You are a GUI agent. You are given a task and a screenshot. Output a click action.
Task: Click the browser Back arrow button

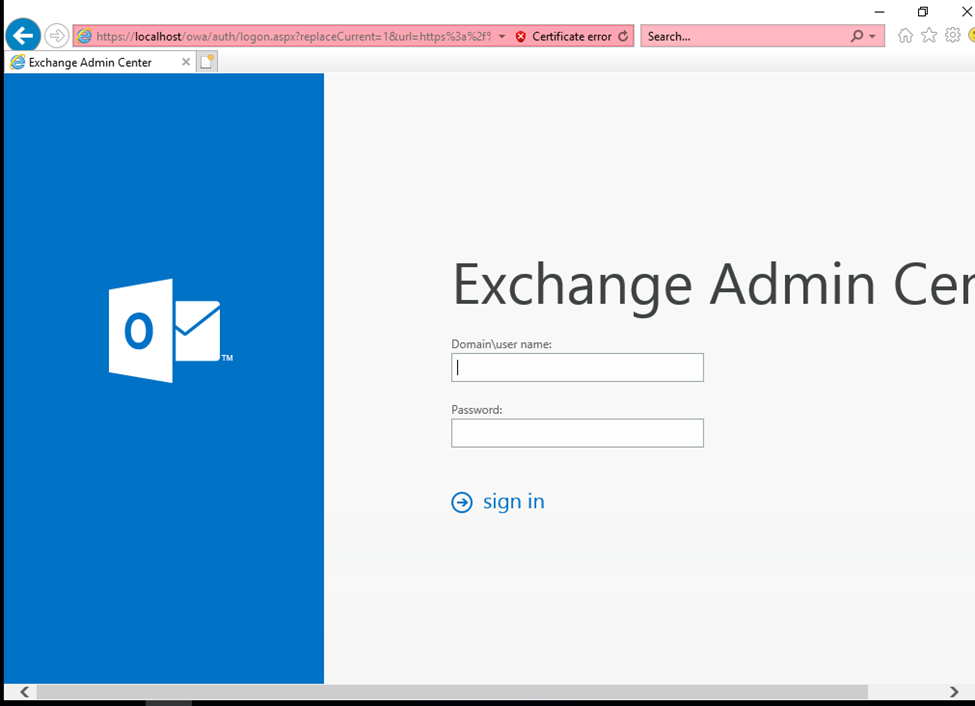(x=23, y=36)
